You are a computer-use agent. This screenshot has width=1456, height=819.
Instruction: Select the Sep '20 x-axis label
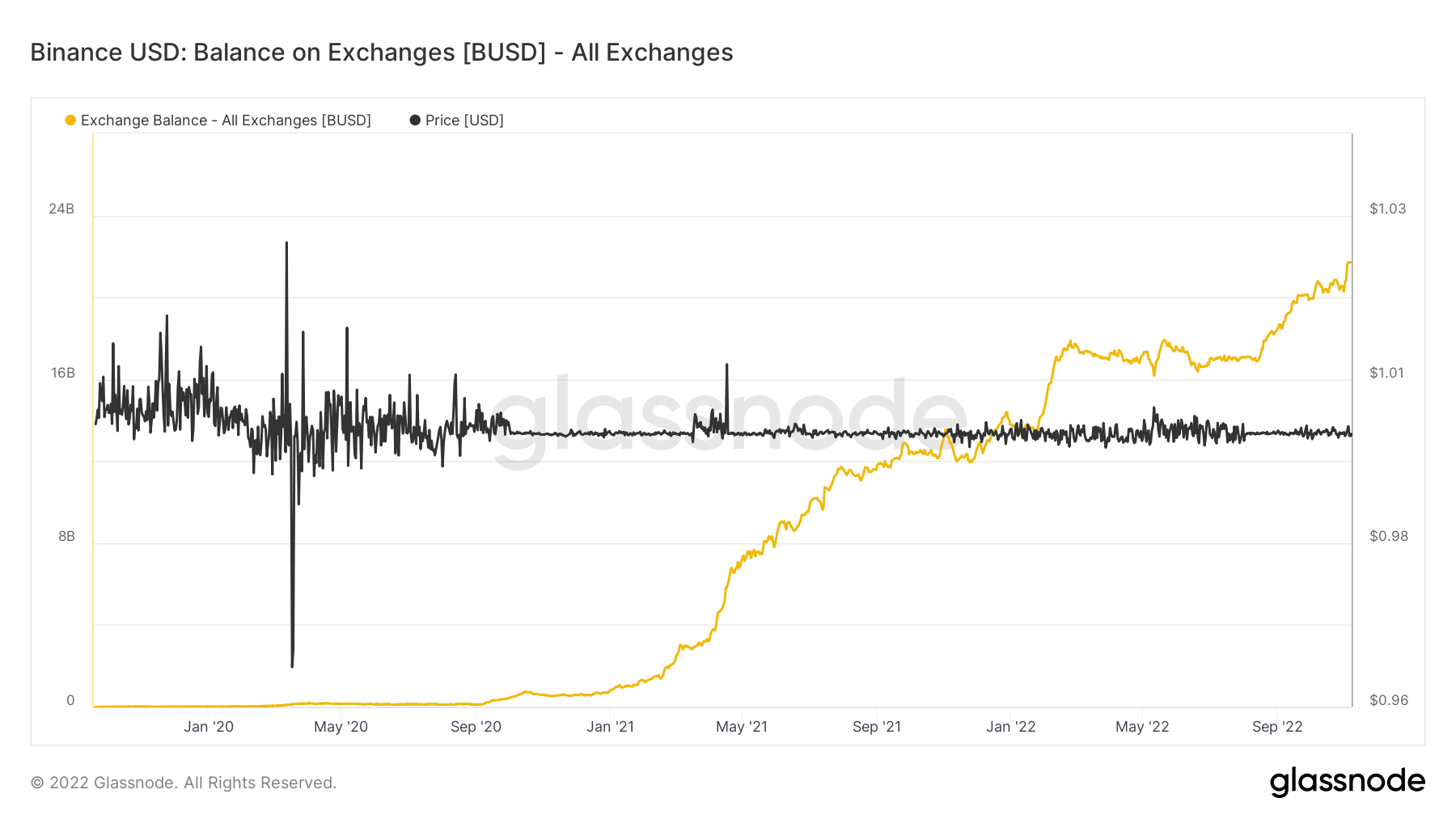tap(476, 727)
